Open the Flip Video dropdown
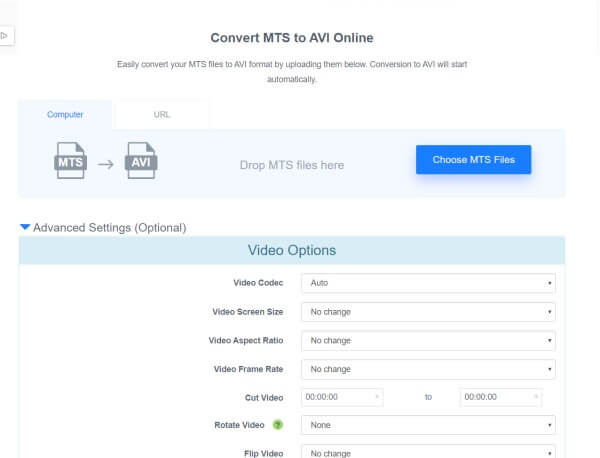The image size is (600, 458). pyautogui.click(x=428, y=451)
